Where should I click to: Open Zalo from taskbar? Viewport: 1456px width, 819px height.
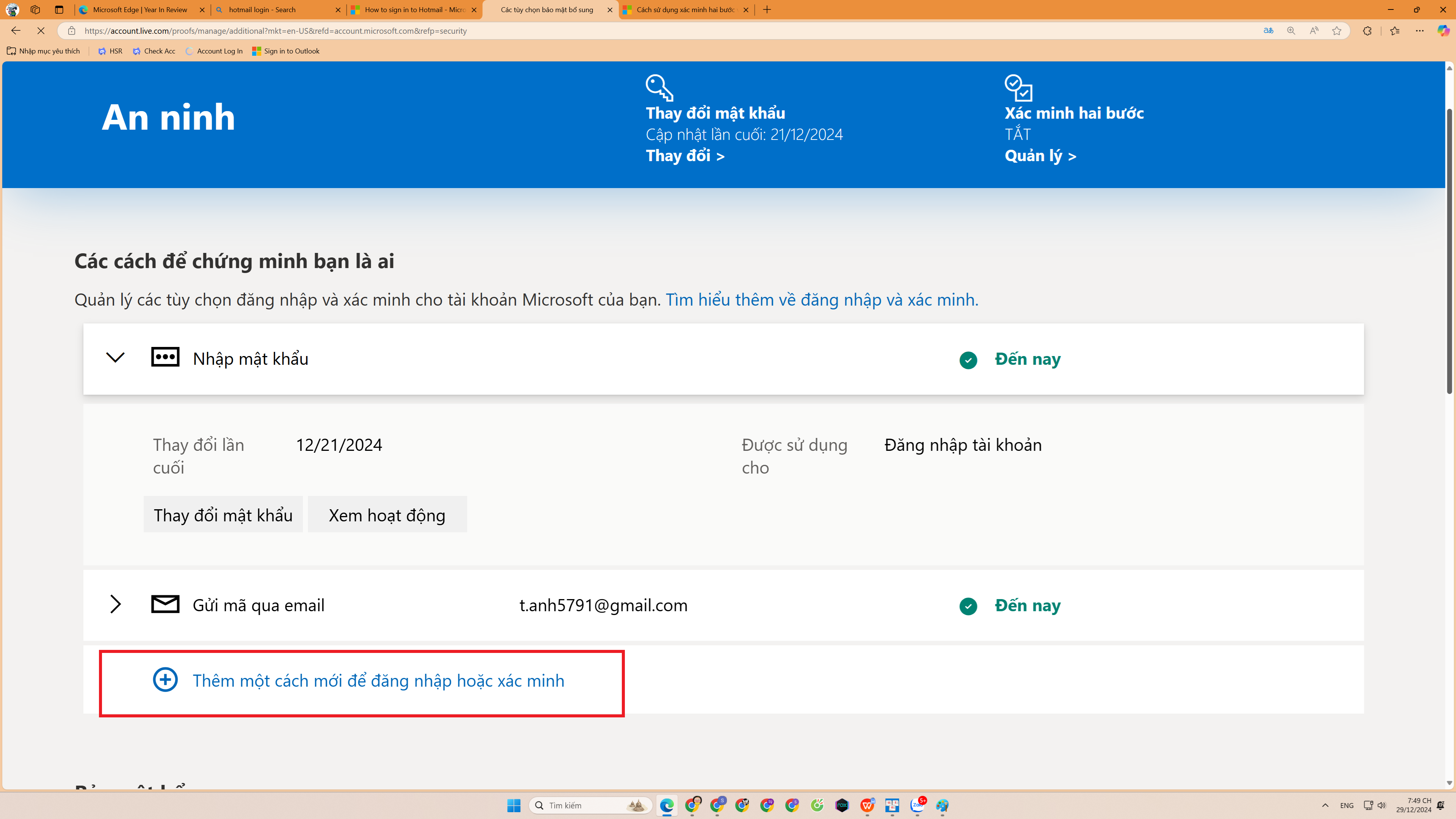click(x=917, y=805)
